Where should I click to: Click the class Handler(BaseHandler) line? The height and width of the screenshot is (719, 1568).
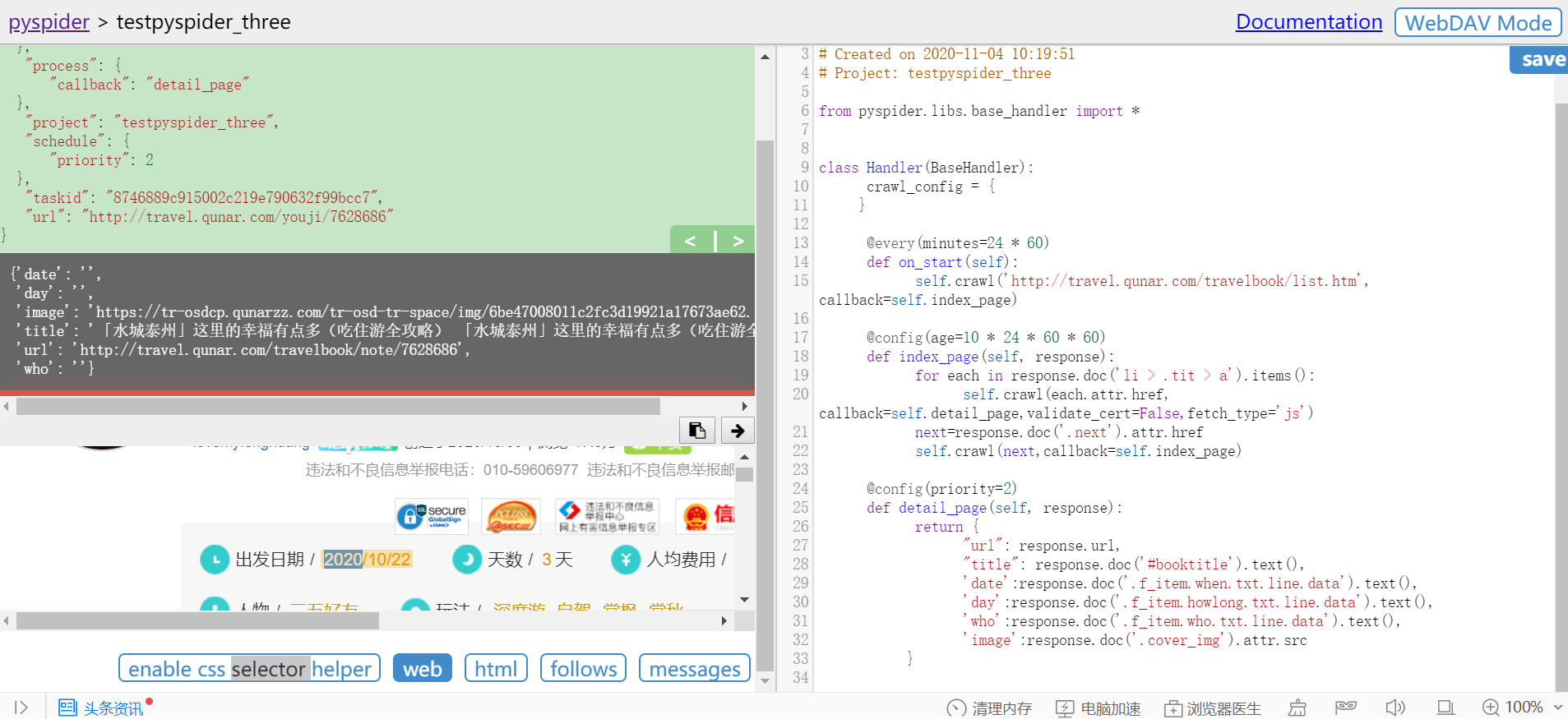click(x=926, y=168)
